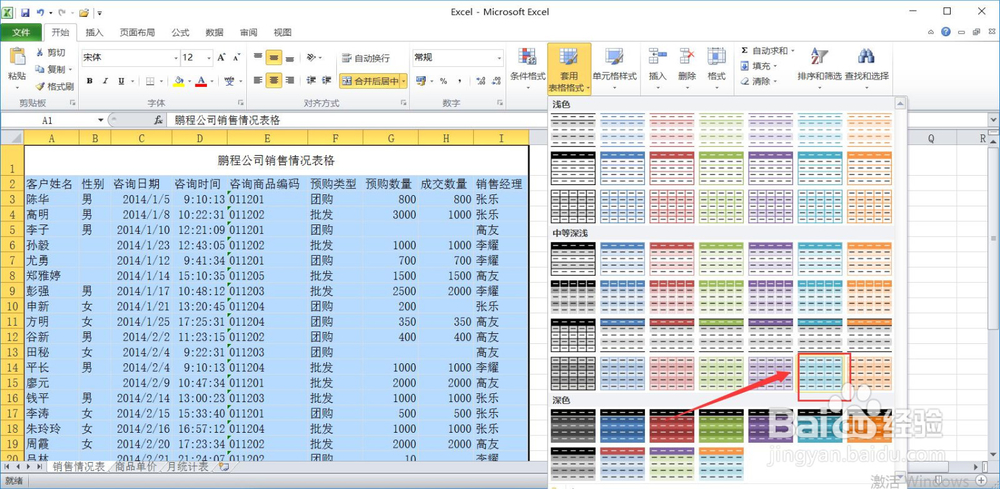Image resolution: width=1000 pixels, height=489 pixels.
Task: Open Find and Select (查找和选择)
Action: coord(867,67)
